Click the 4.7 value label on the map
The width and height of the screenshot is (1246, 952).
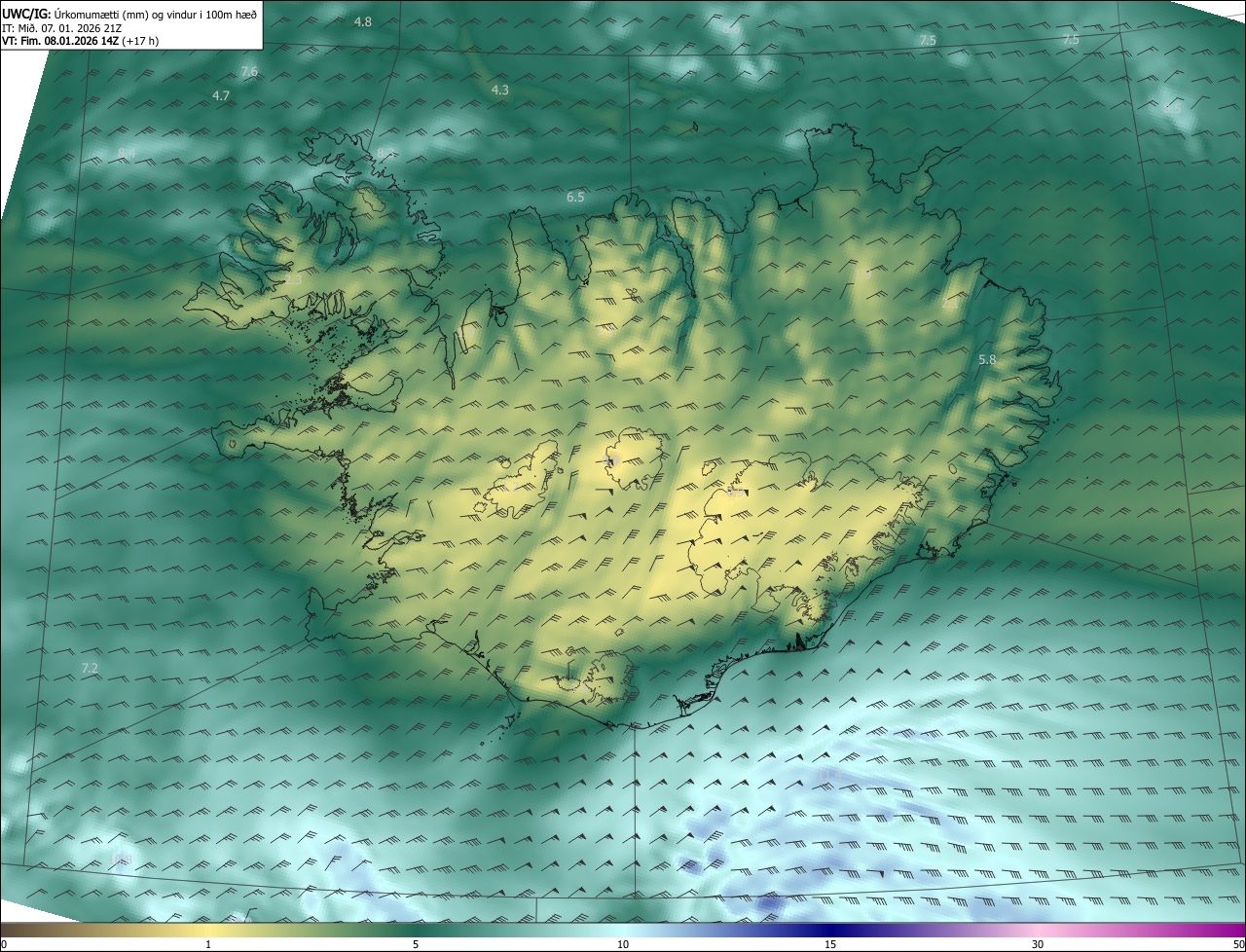point(221,95)
